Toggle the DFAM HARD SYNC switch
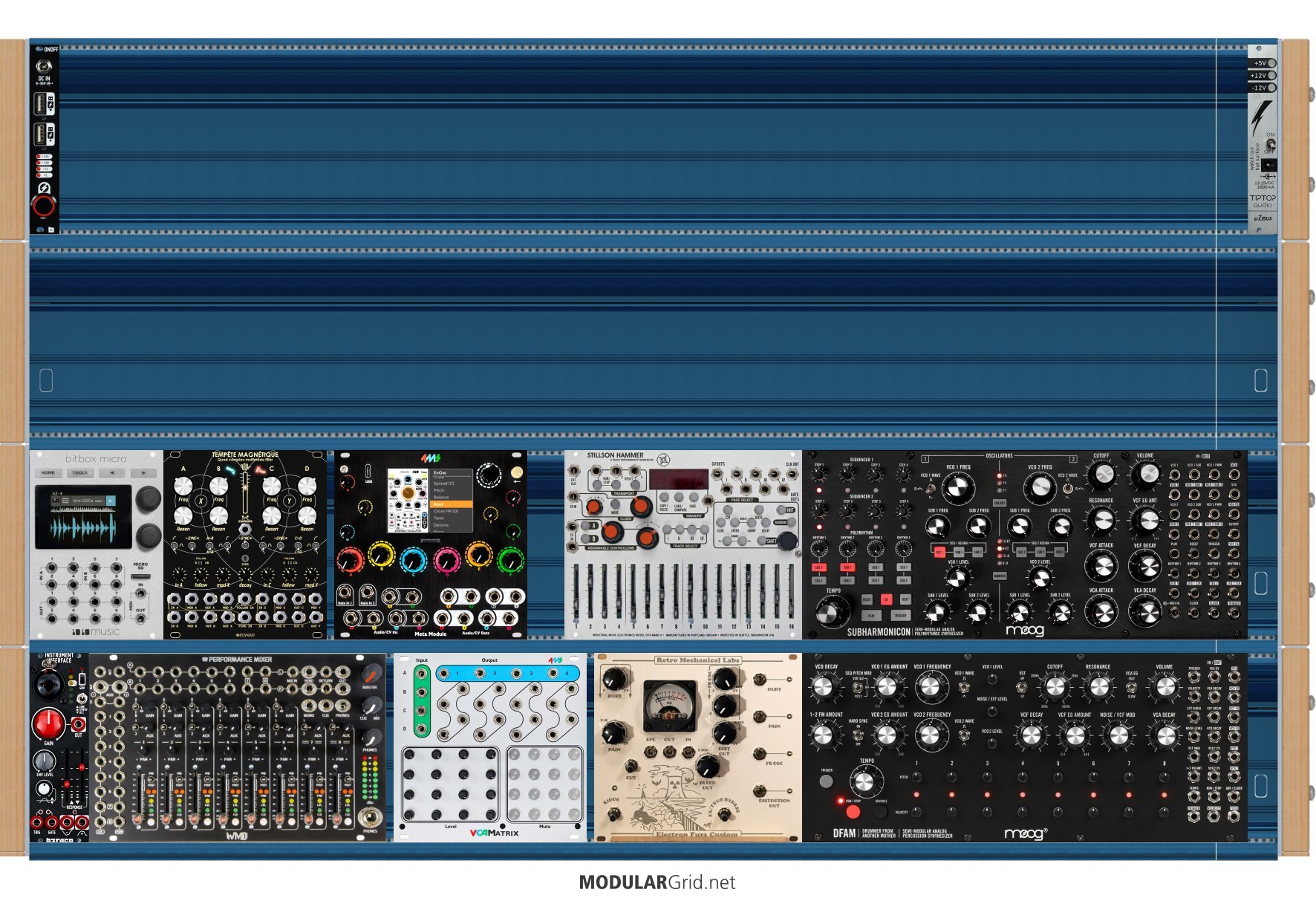This screenshot has height=898, width=1316. pos(857,735)
